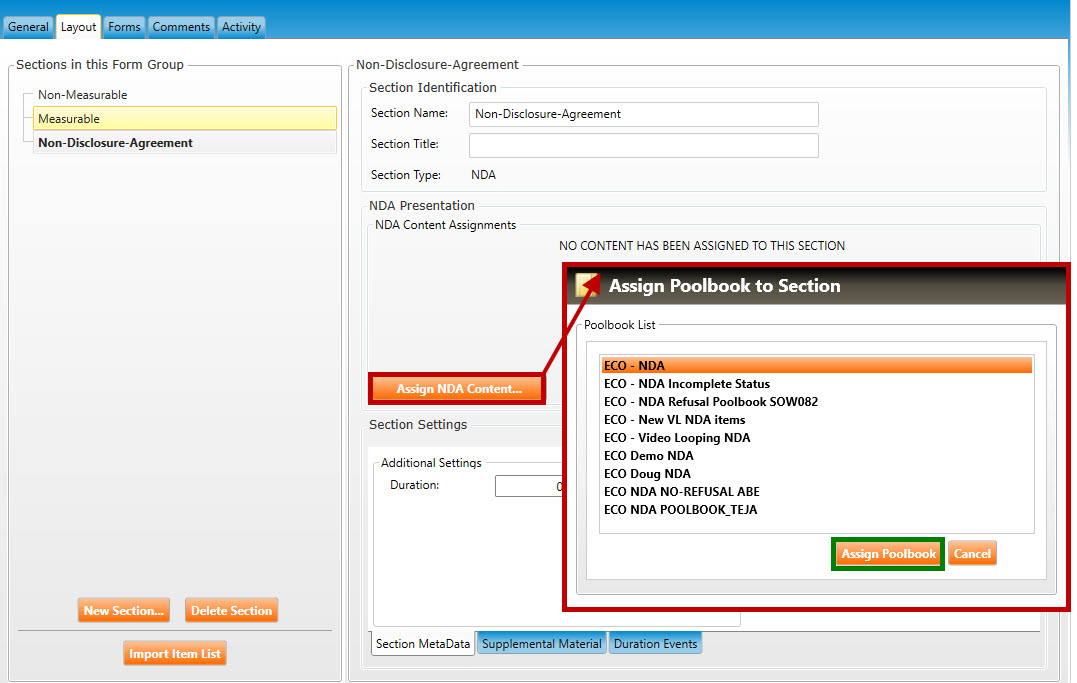The image size is (1077, 683).
Task: Click the Import Item List button
Action: 175,654
